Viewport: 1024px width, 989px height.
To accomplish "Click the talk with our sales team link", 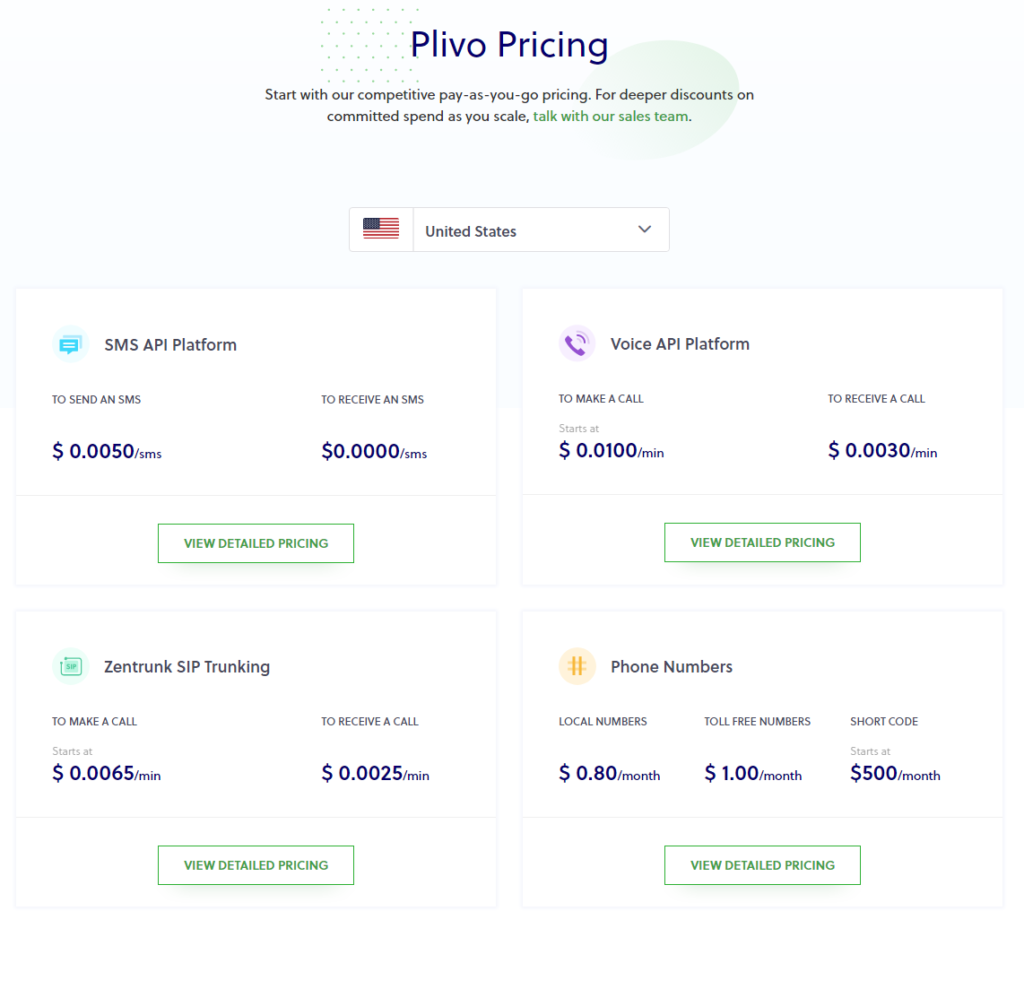I will tap(612, 116).
